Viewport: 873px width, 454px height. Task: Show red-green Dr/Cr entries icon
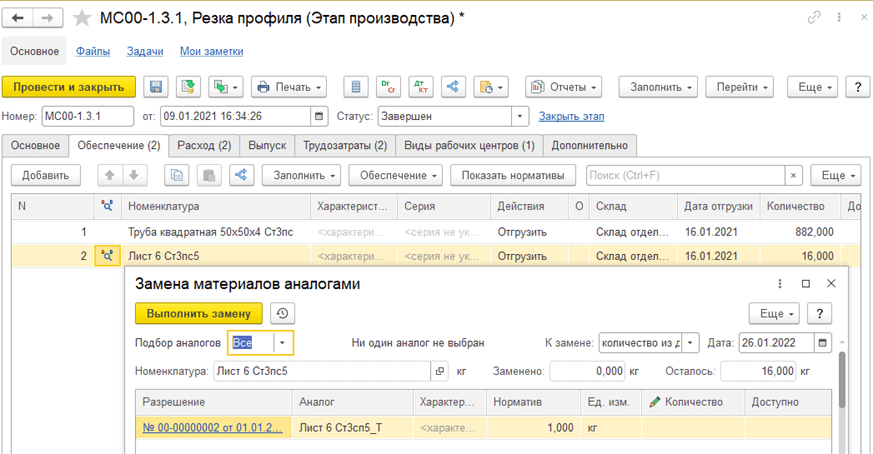(388, 87)
